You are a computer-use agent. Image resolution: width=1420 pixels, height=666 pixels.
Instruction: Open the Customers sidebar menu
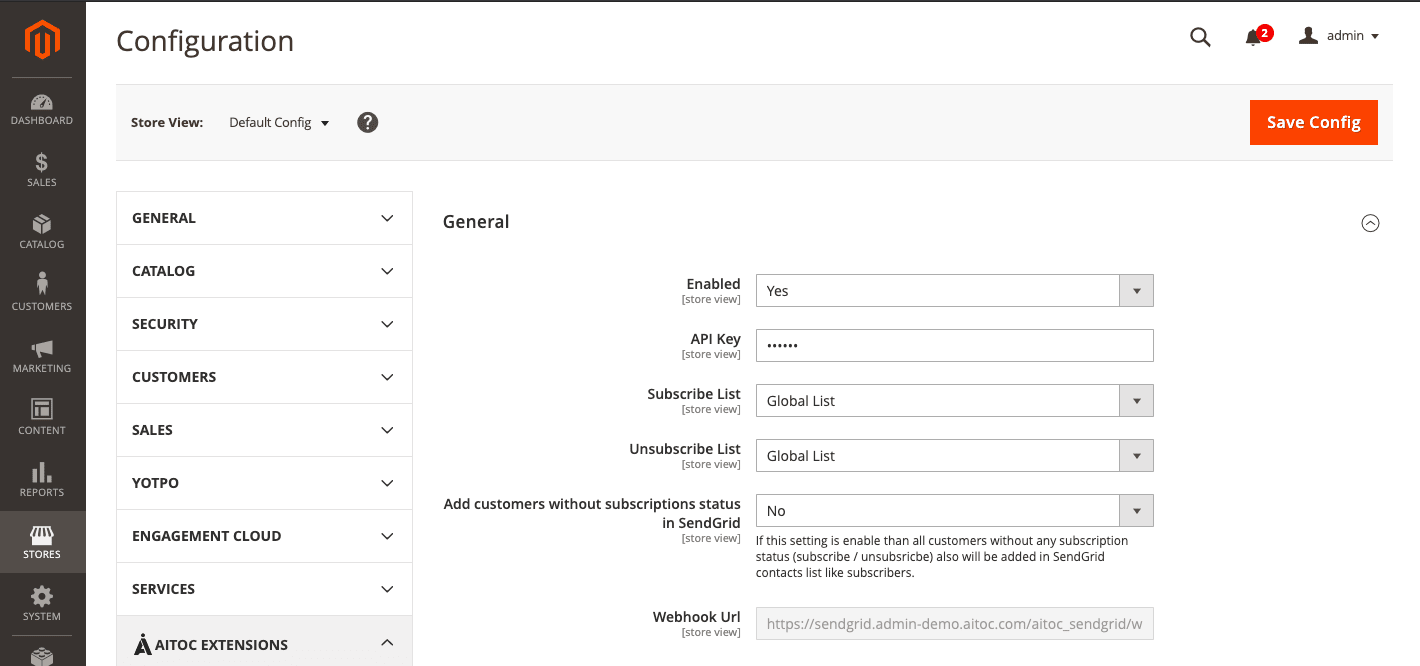click(x=42, y=295)
